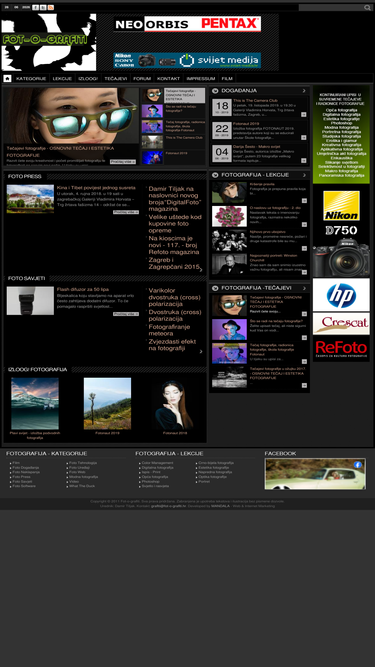Click the Fot-o-grafiti logo
Screen dimensions: 375x667
coord(48,42)
